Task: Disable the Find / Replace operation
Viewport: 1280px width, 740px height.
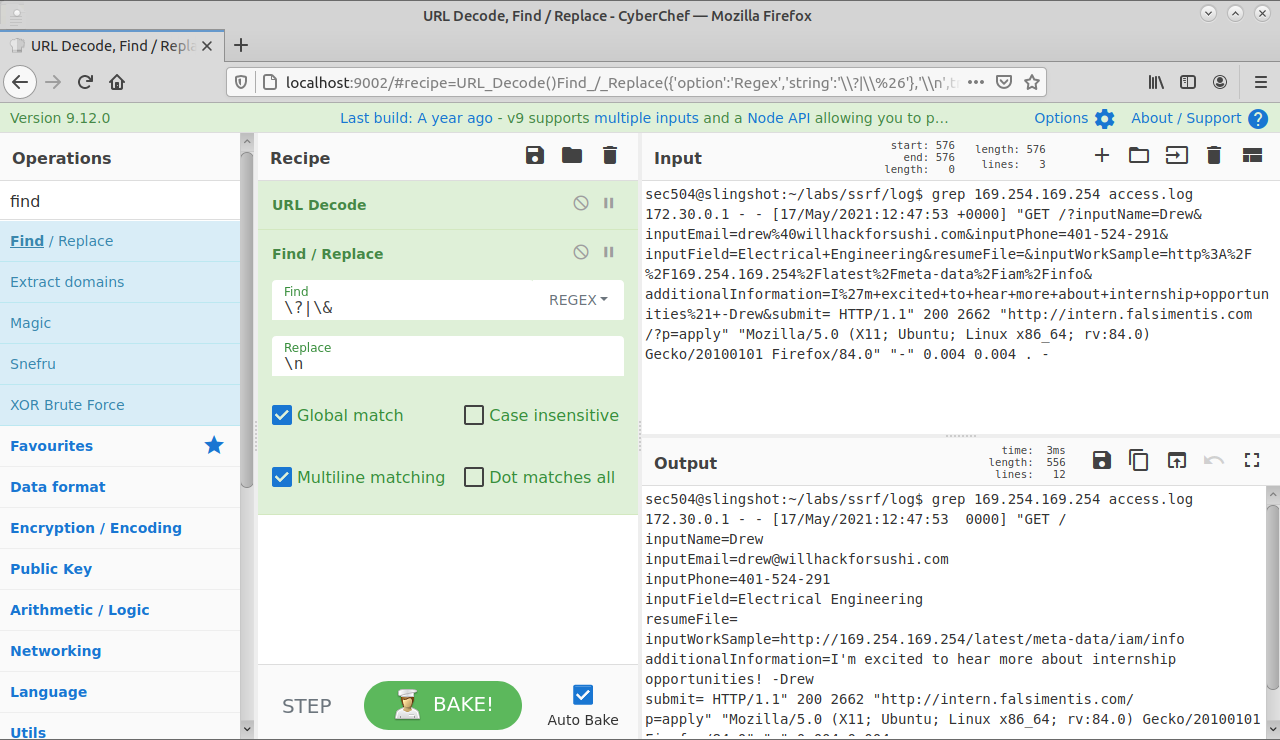Action: (x=581, y=253)
